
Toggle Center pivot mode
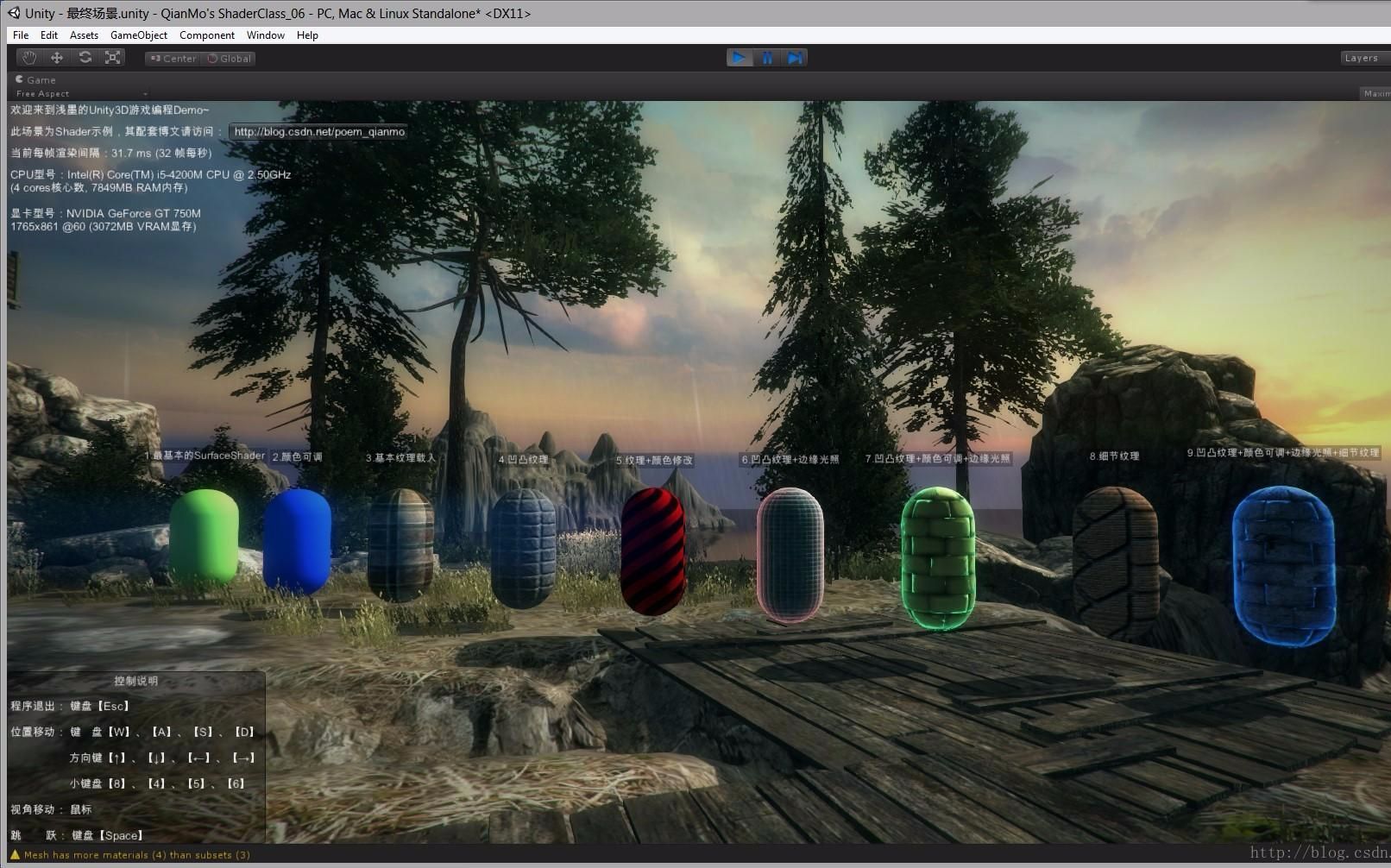172,58
